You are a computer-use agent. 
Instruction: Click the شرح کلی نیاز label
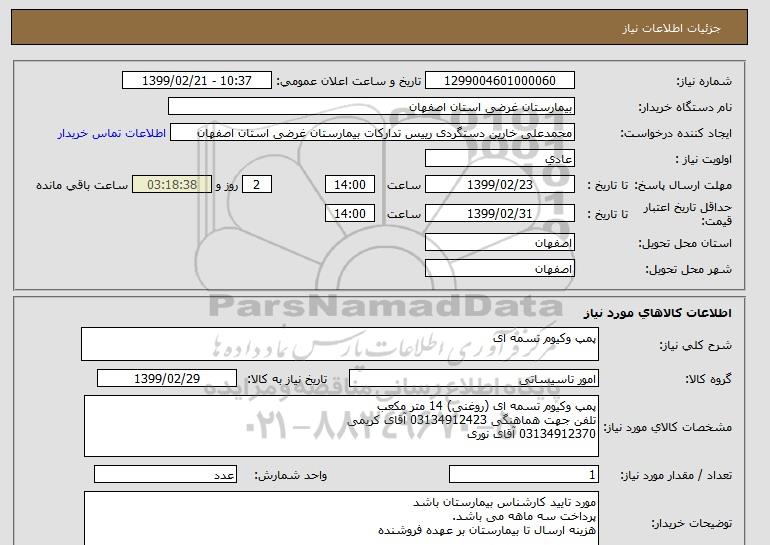(695, 345)
